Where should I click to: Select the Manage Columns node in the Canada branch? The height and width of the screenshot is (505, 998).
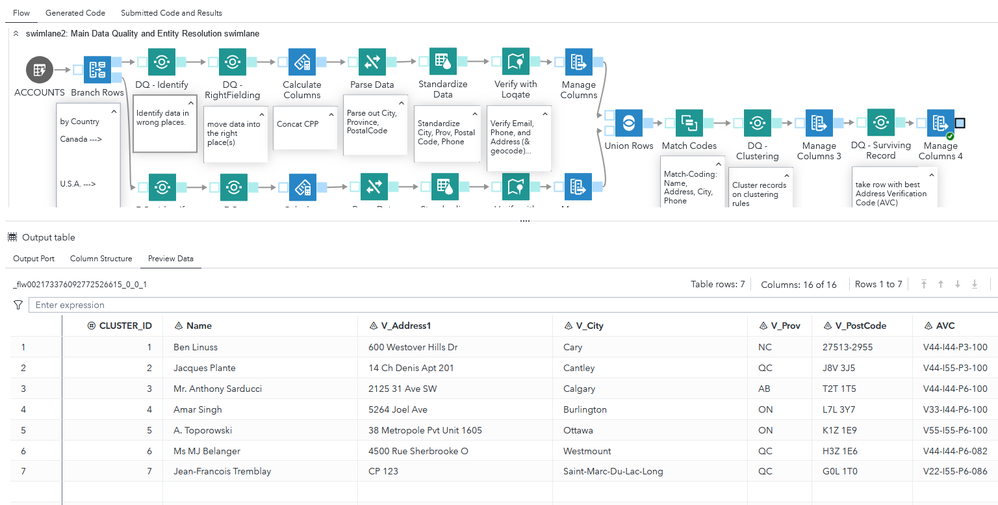point(579,62)
